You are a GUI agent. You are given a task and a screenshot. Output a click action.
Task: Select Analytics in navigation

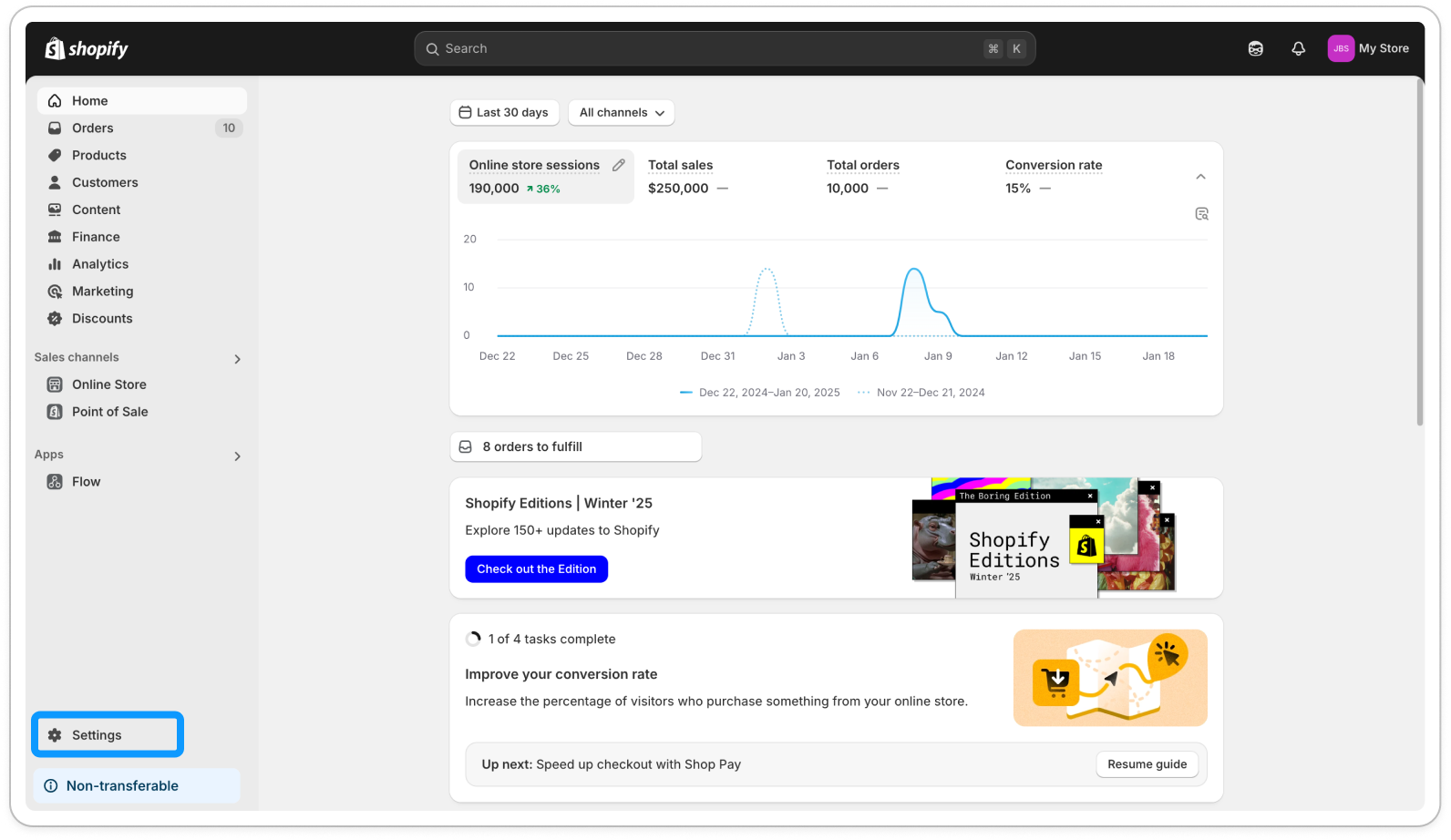coord(142,264)
